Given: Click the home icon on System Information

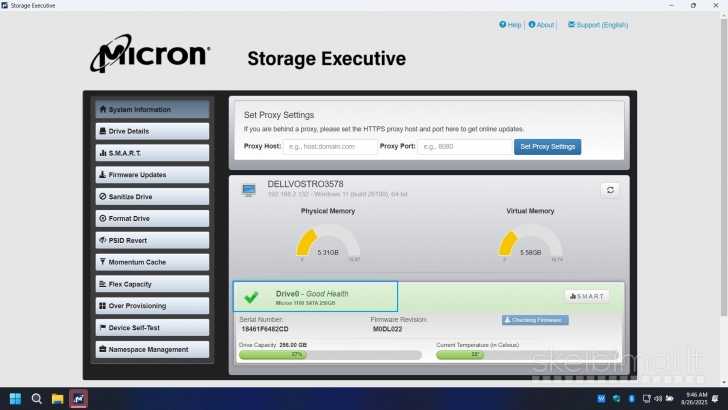Looking at the screenshot, I should pos(103,110).
